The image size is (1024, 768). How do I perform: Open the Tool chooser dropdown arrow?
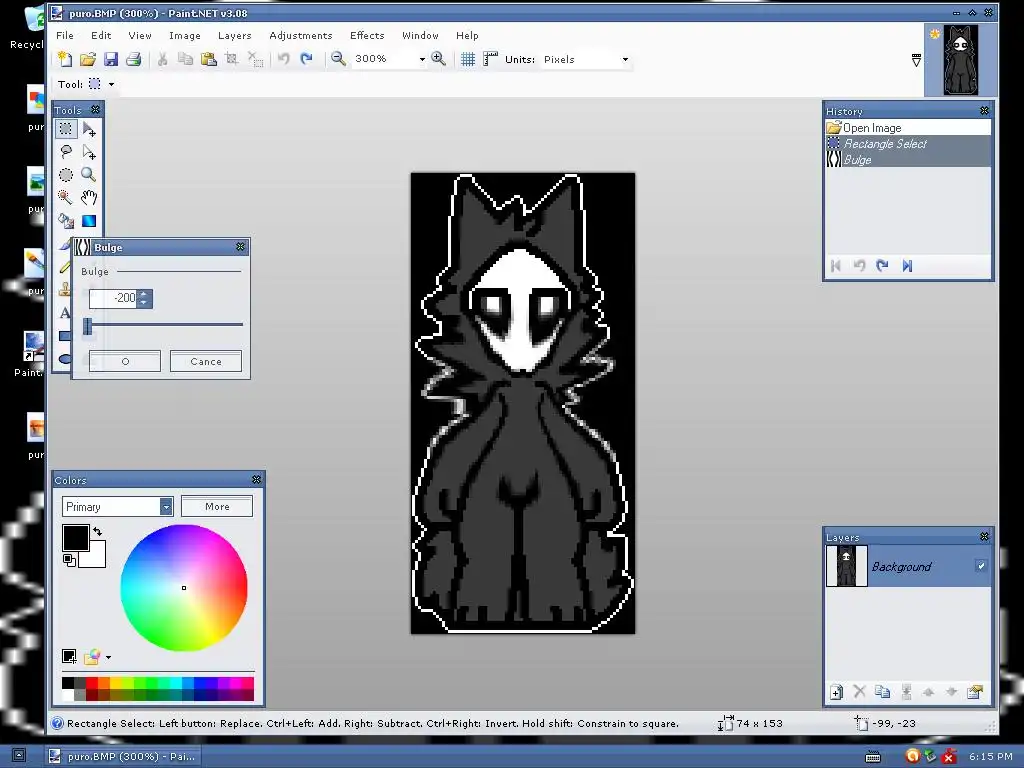pyautogui.click(x=112, y=84)
